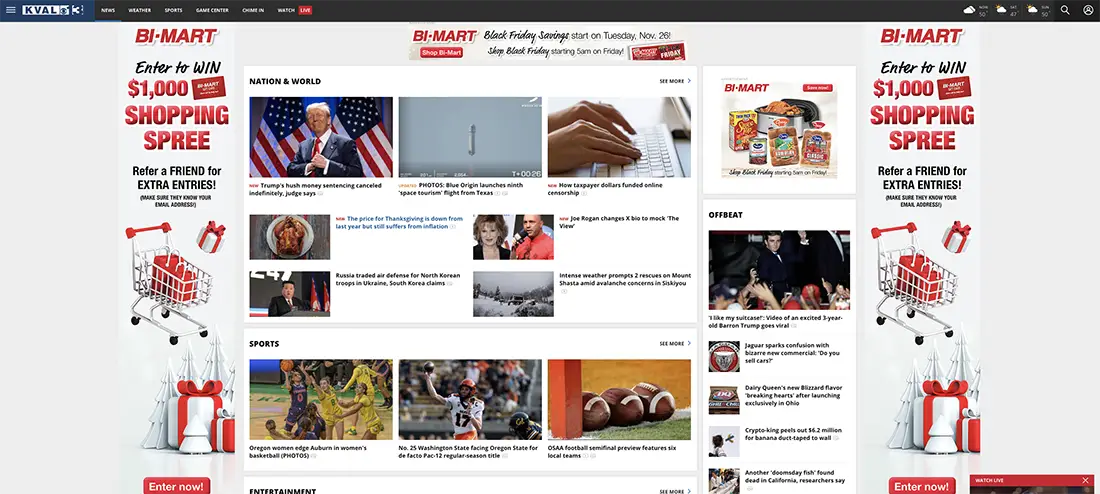Viewport: 1100px width, 494px height.
Task: Open Dairy Queen Blizzard flavor article
Action: click(x=793, y=395)
